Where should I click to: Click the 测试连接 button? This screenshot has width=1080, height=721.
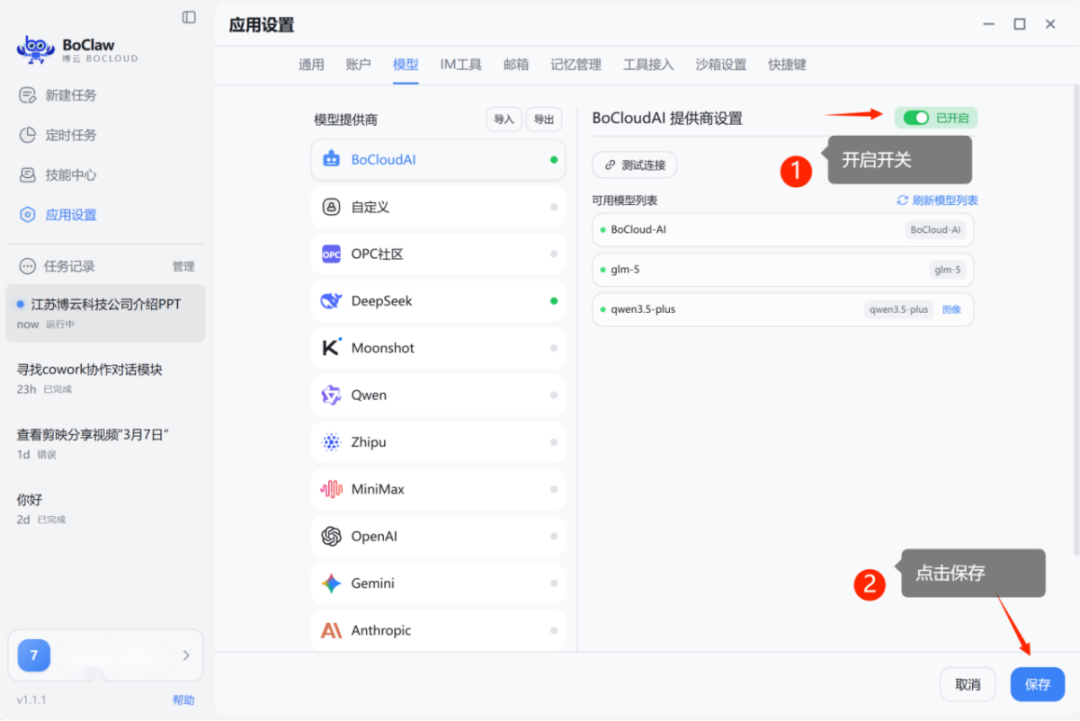pos(634,164)
